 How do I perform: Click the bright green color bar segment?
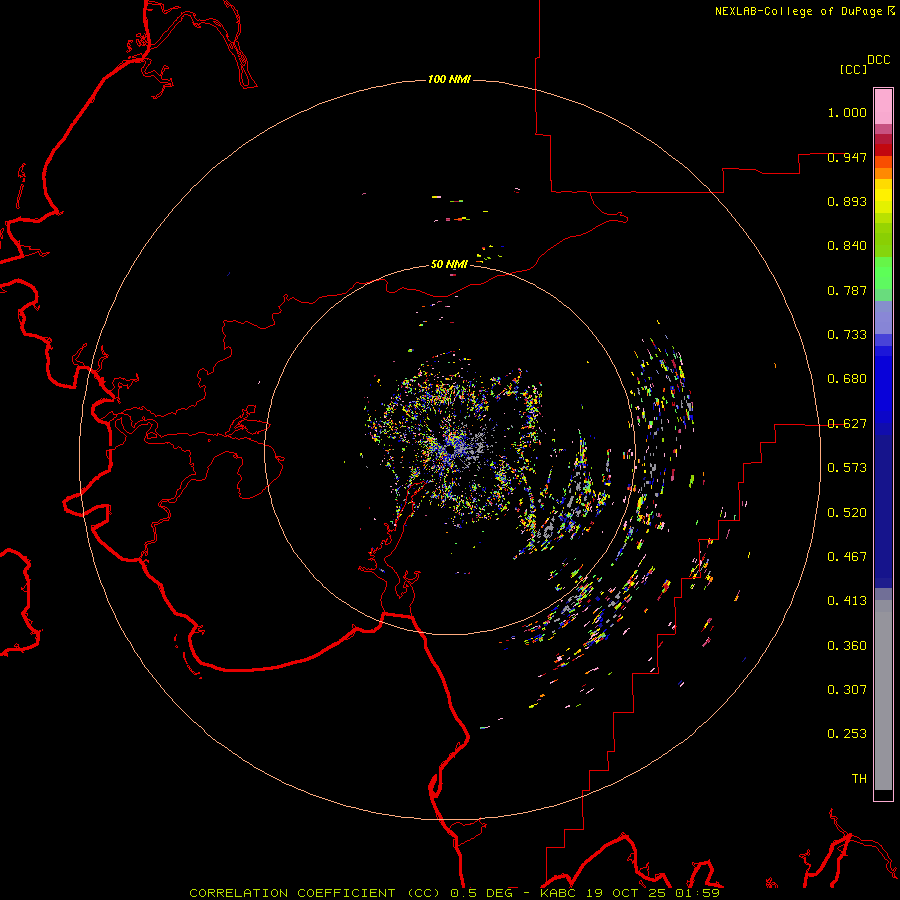tap(883, 273)
